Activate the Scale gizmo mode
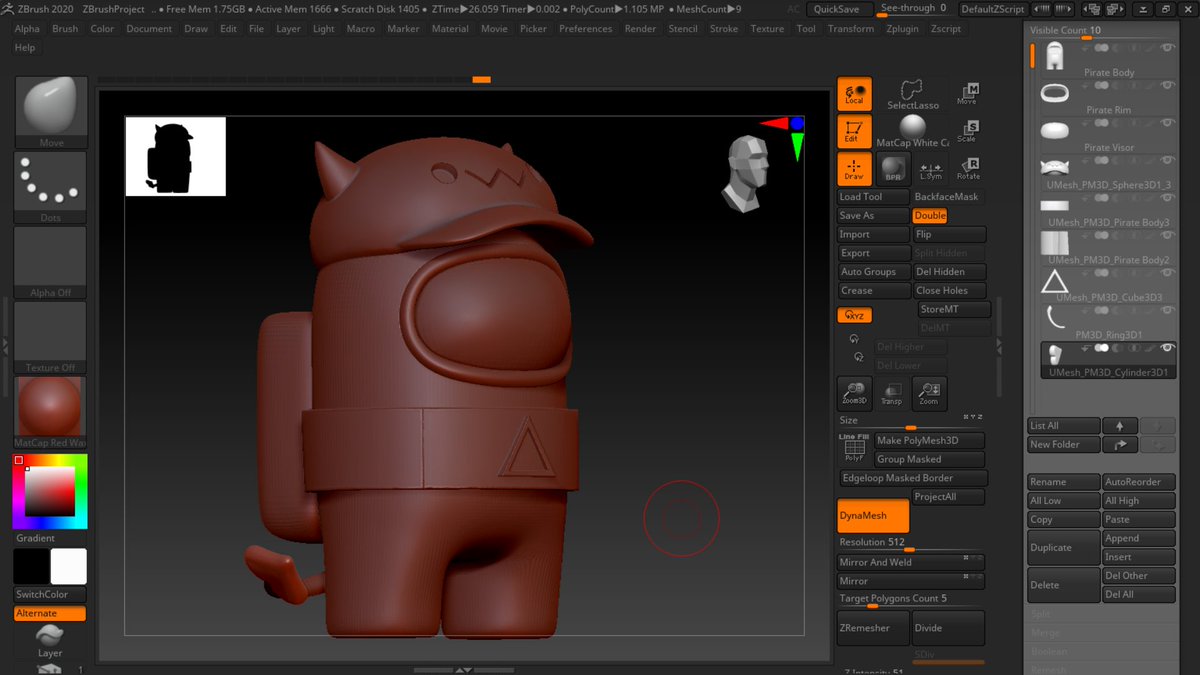This screenshot has height=675, width=1200. pyautogui.click(x=967, y=131)
